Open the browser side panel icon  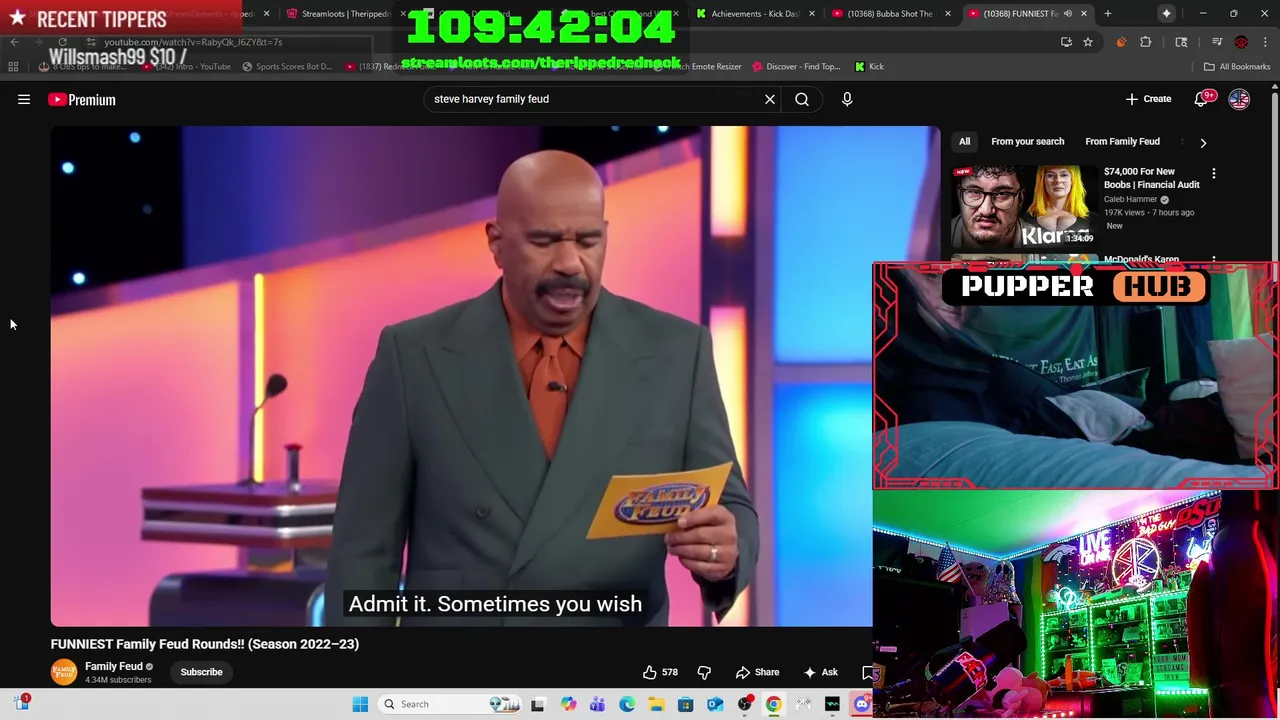pos(1181,42)
